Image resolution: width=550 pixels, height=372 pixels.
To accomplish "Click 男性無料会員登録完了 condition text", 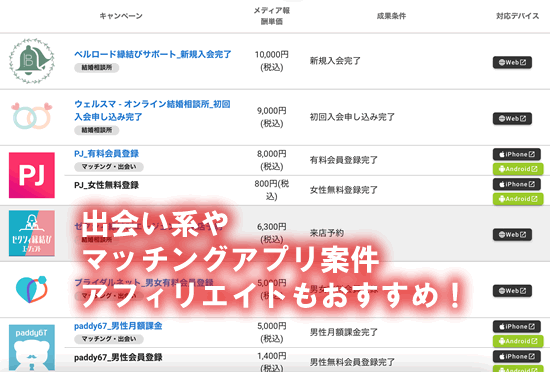I will pyautogui.click(x=352, y=362).
